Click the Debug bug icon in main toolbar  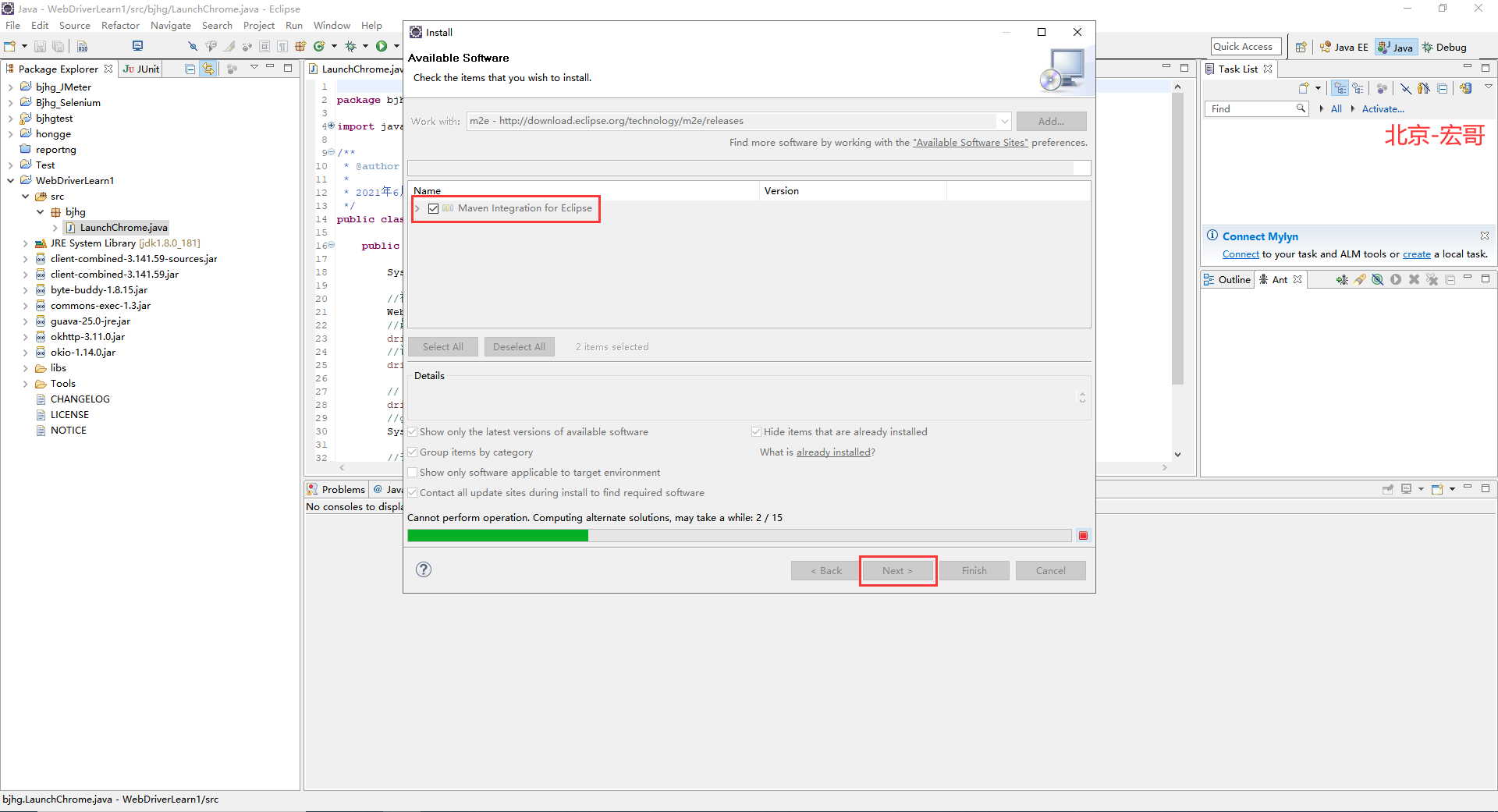click(x=351, y=47)
